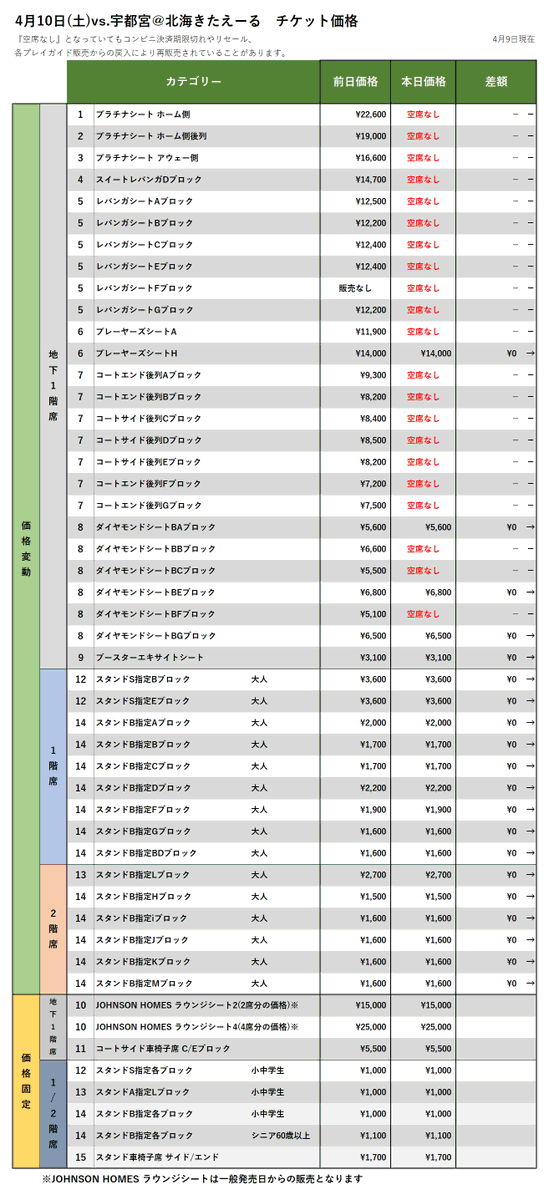This screenshot has width=549, height=1200.
Task: Click the ¥2,000 previous-day price for スタンドB指定Aブロック
Action: 373,722
